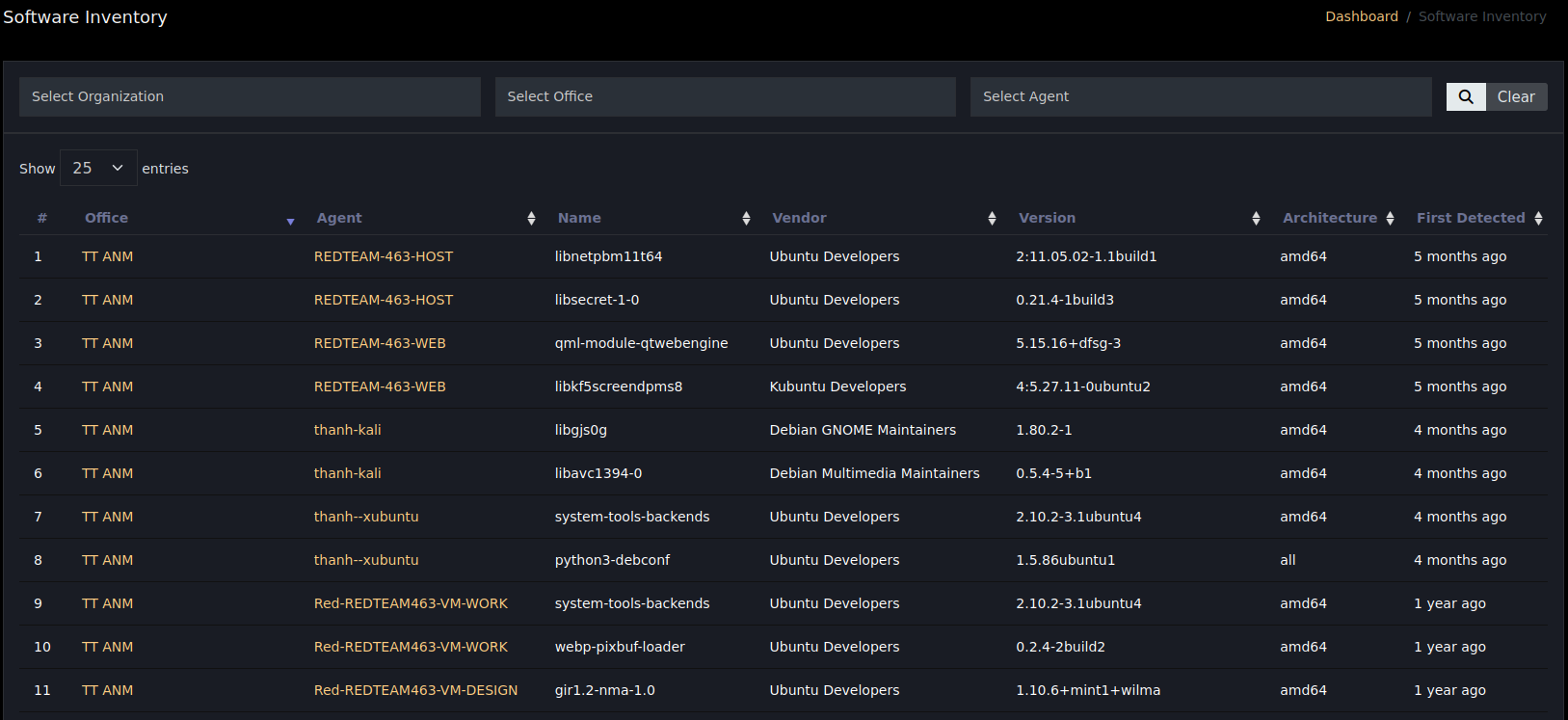This screenshot has height=720, width=1568.
Task: Open the Select Office dropdown
Action: (725, 96)
